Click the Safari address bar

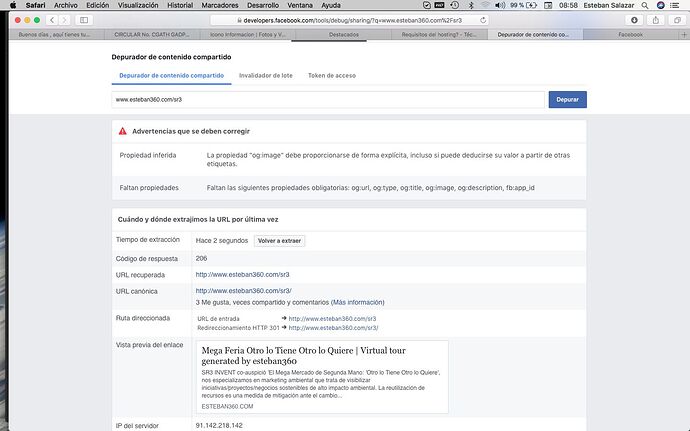click(349, 20)
